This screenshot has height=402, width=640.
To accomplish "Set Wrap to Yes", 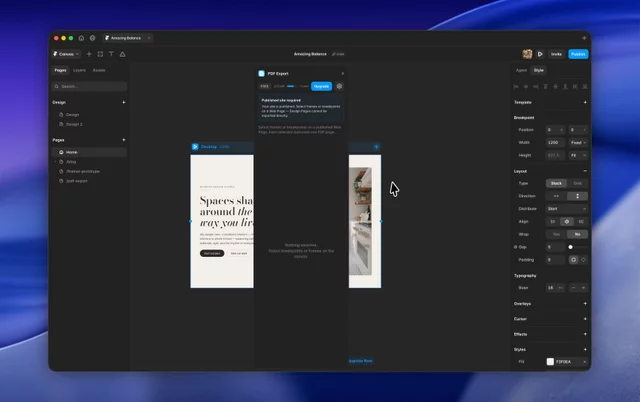I will coord(556,234).
